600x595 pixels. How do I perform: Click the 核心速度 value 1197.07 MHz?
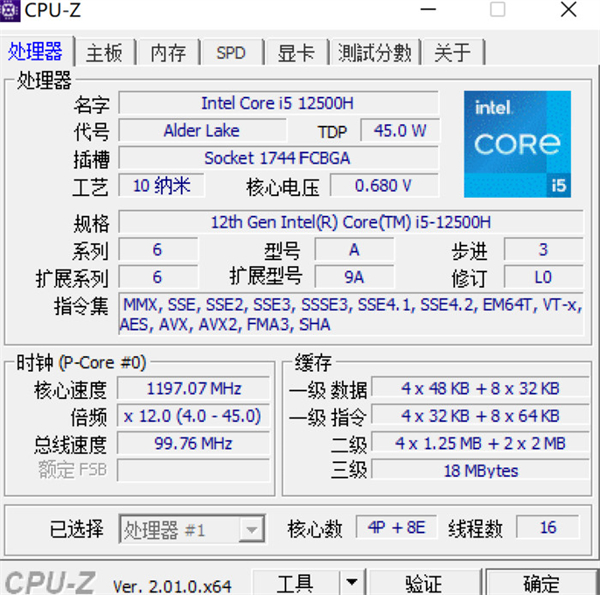193,388
